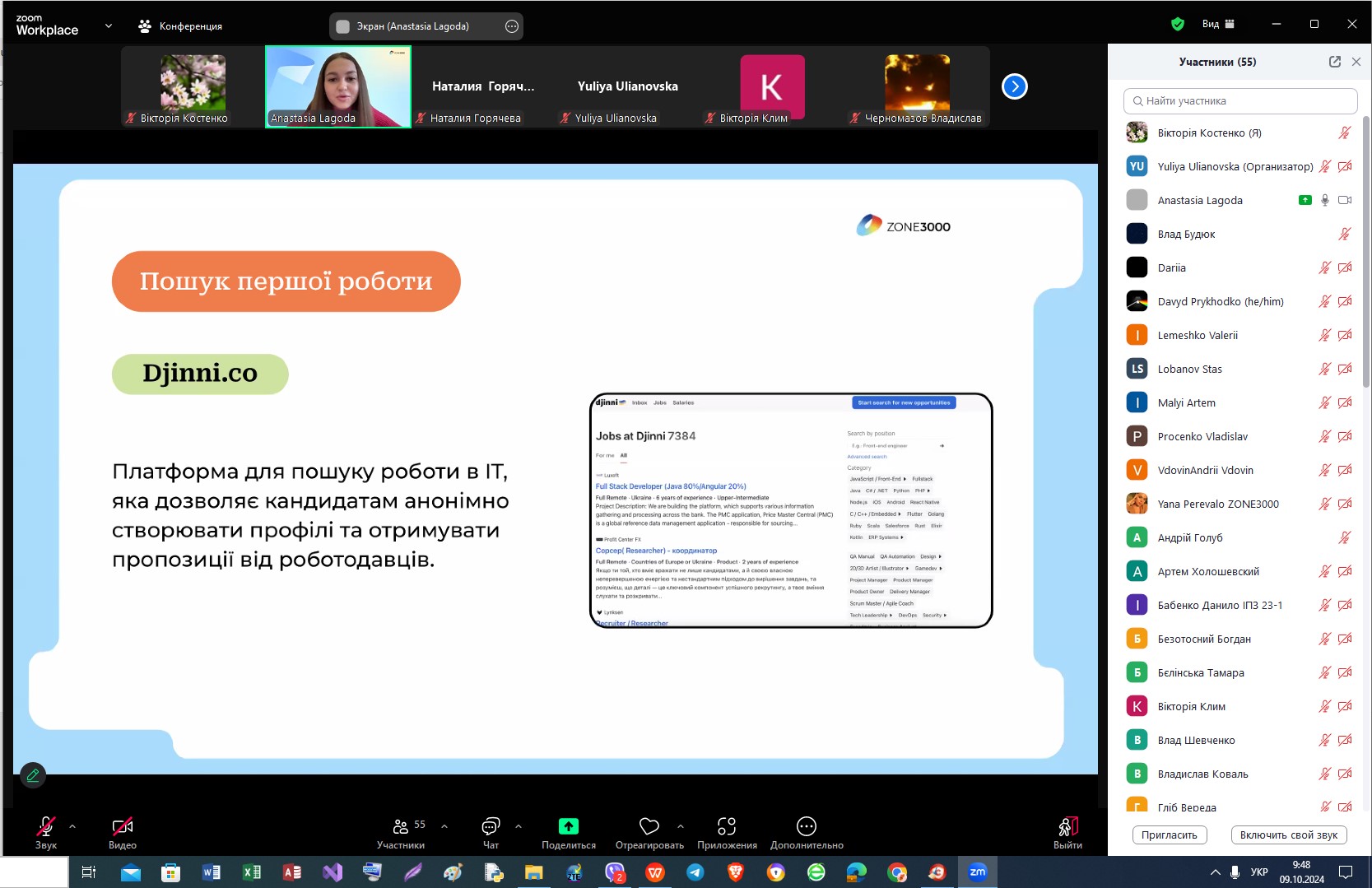Screen dimensions: 1372x888
Task: Open File Explorer from taskbar
Action: [534, 872]
